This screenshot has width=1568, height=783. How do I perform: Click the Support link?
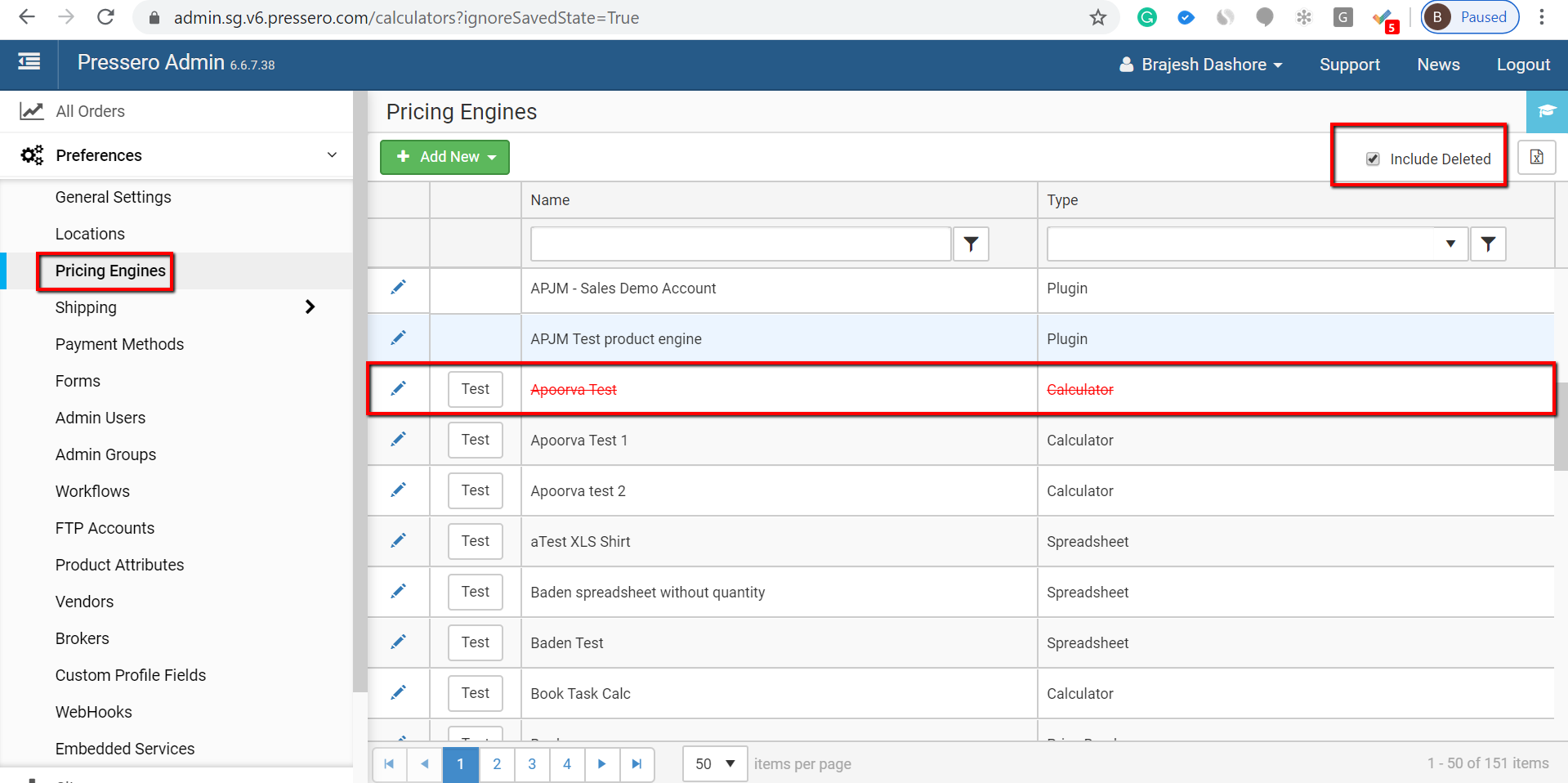1350,65
